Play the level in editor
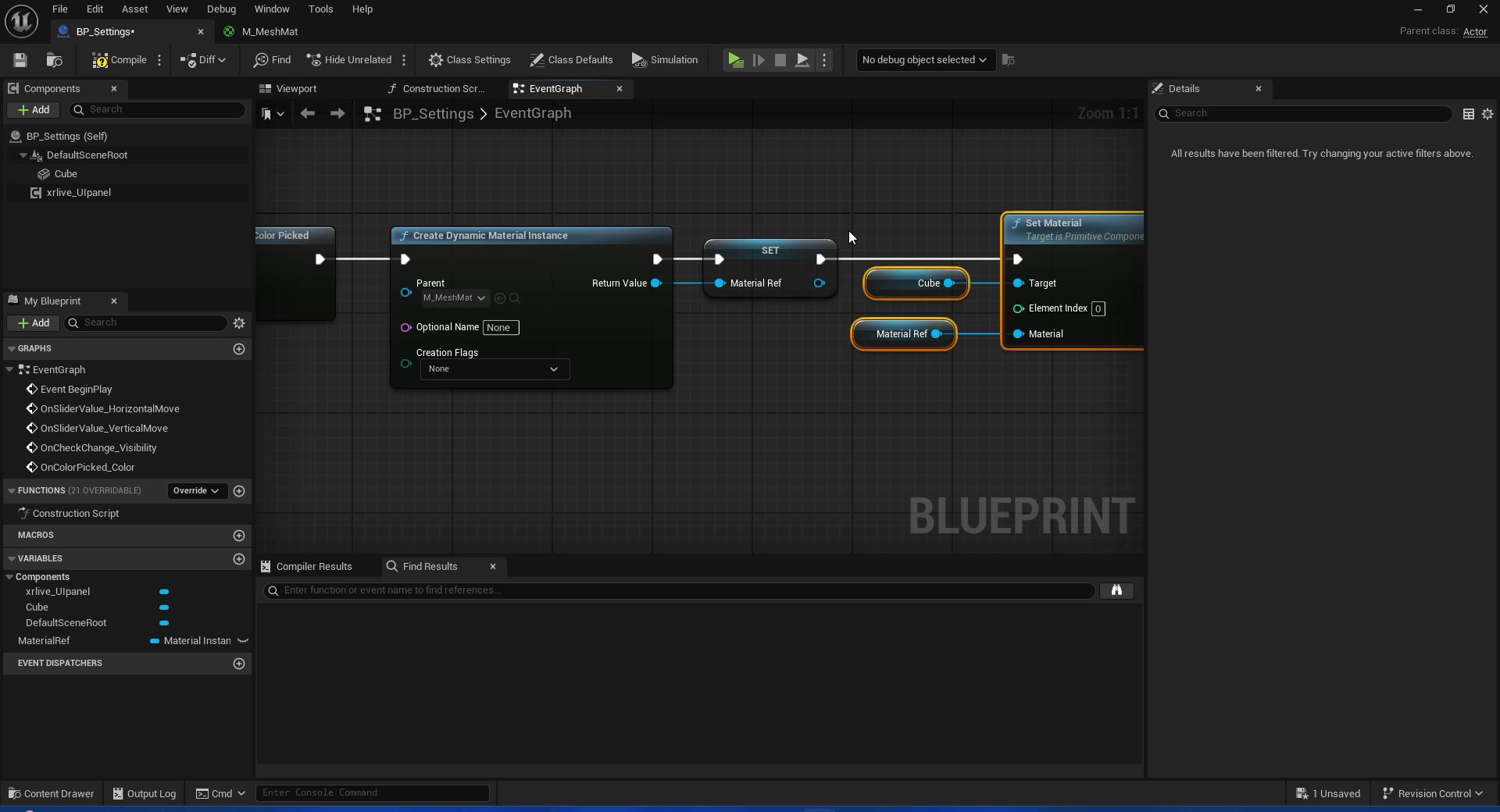 pos(735,60)
